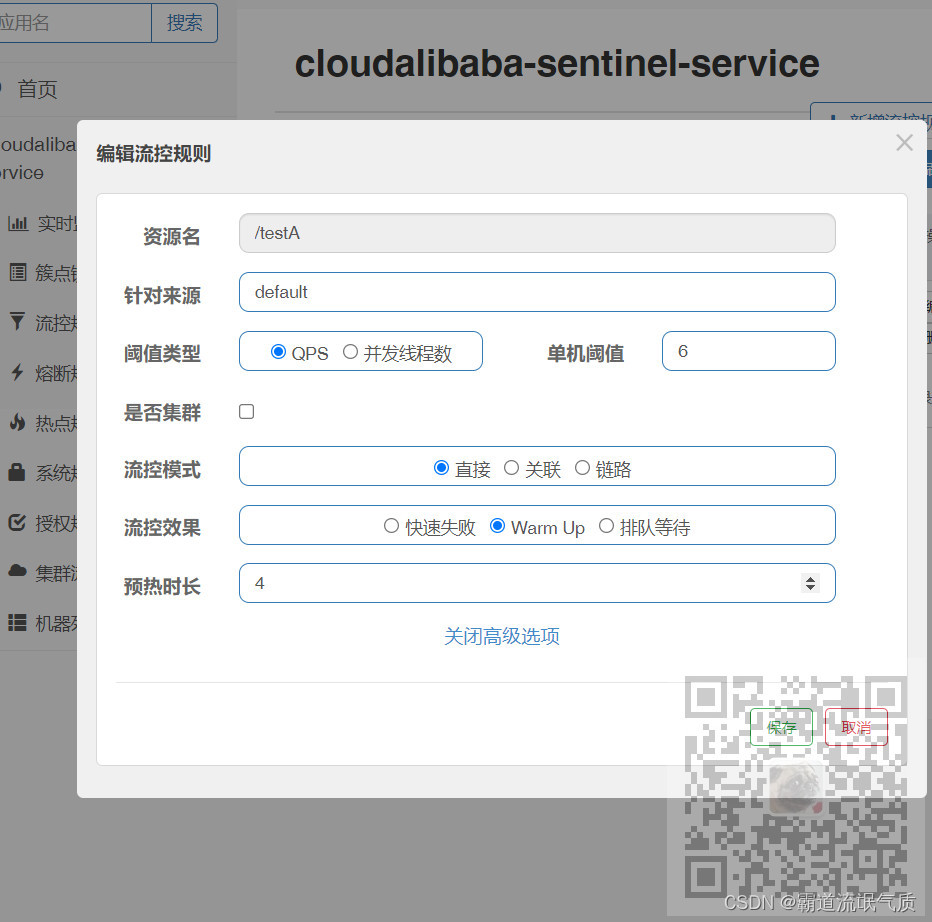The image size is (932, 922).
Task: Click the green 保存 button
Action: [781, 727]
